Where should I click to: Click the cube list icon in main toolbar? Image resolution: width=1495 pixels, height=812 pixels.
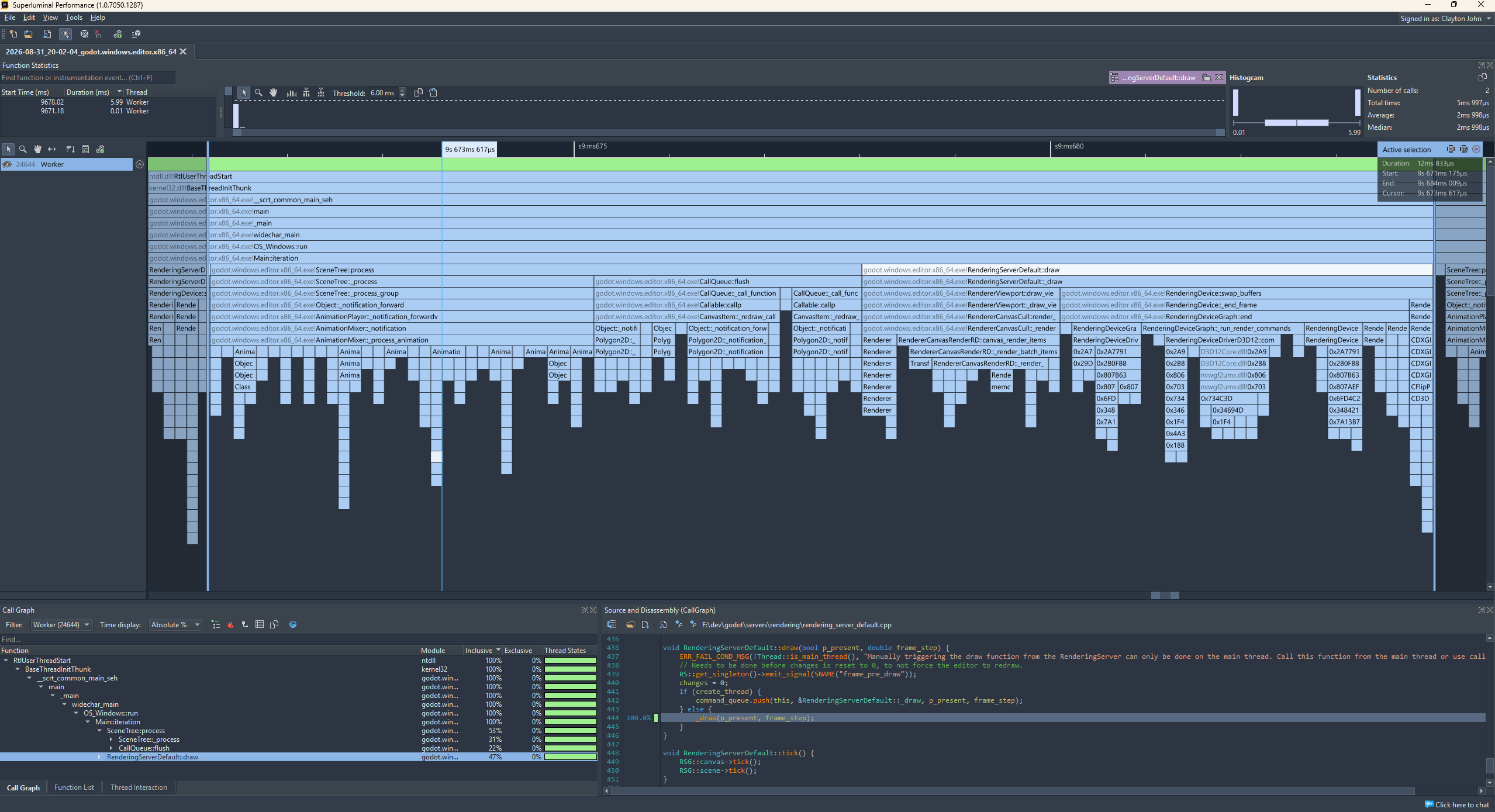click(136, 34)
